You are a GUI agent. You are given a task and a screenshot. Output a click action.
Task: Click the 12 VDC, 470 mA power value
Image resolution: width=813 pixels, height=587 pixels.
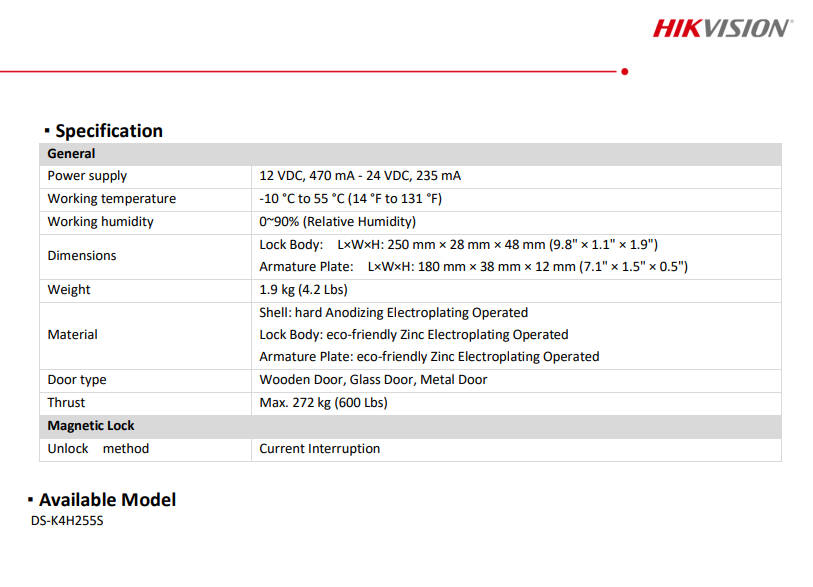pyautogui.click(x=360, y=176)
